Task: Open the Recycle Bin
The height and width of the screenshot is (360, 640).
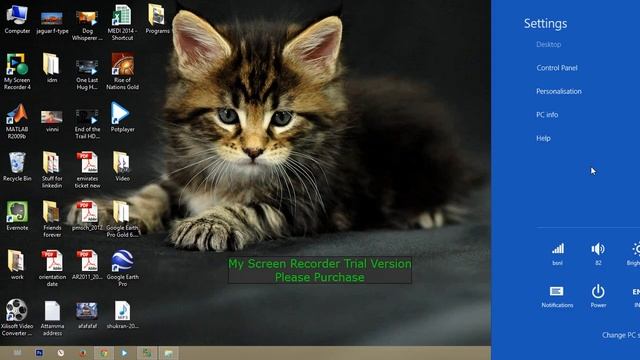Action: [17, 167]
